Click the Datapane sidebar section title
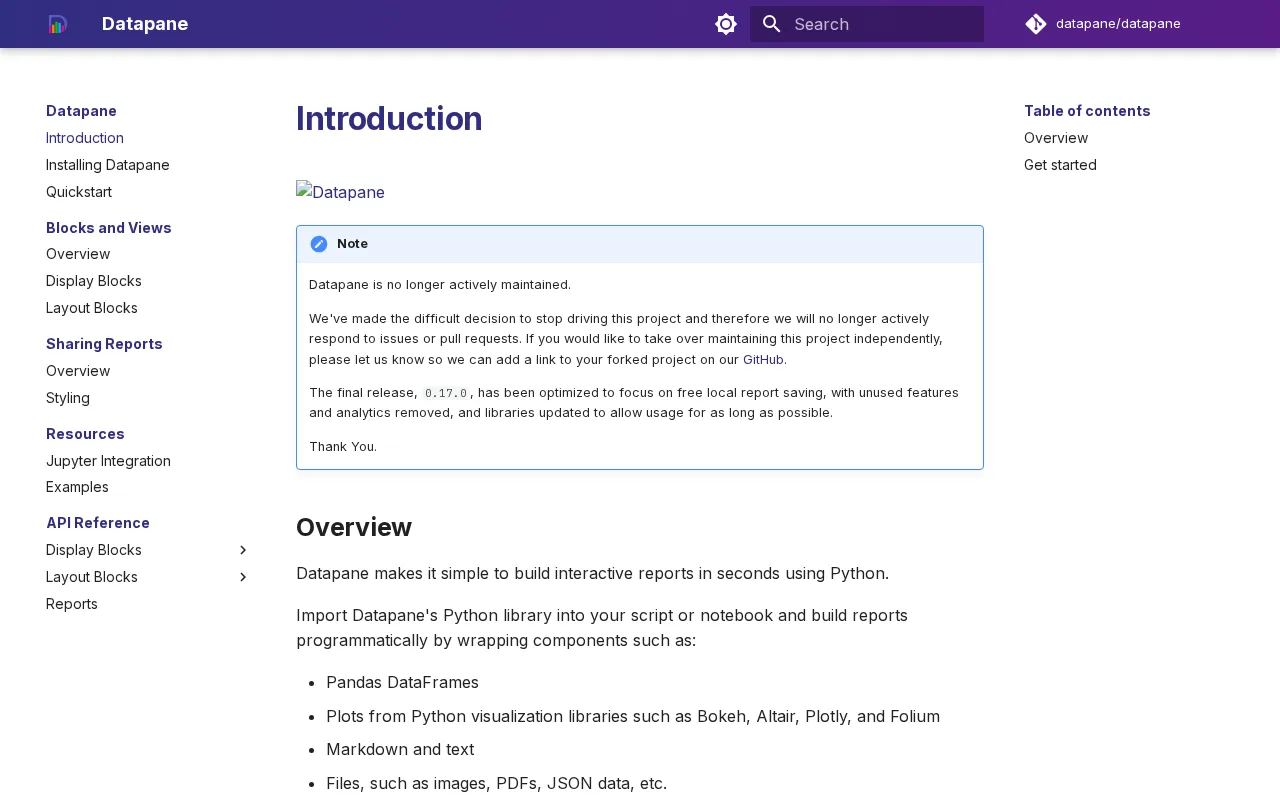Image resolution: width=1280 pixels, height=800 pixels. pos(81,111)
